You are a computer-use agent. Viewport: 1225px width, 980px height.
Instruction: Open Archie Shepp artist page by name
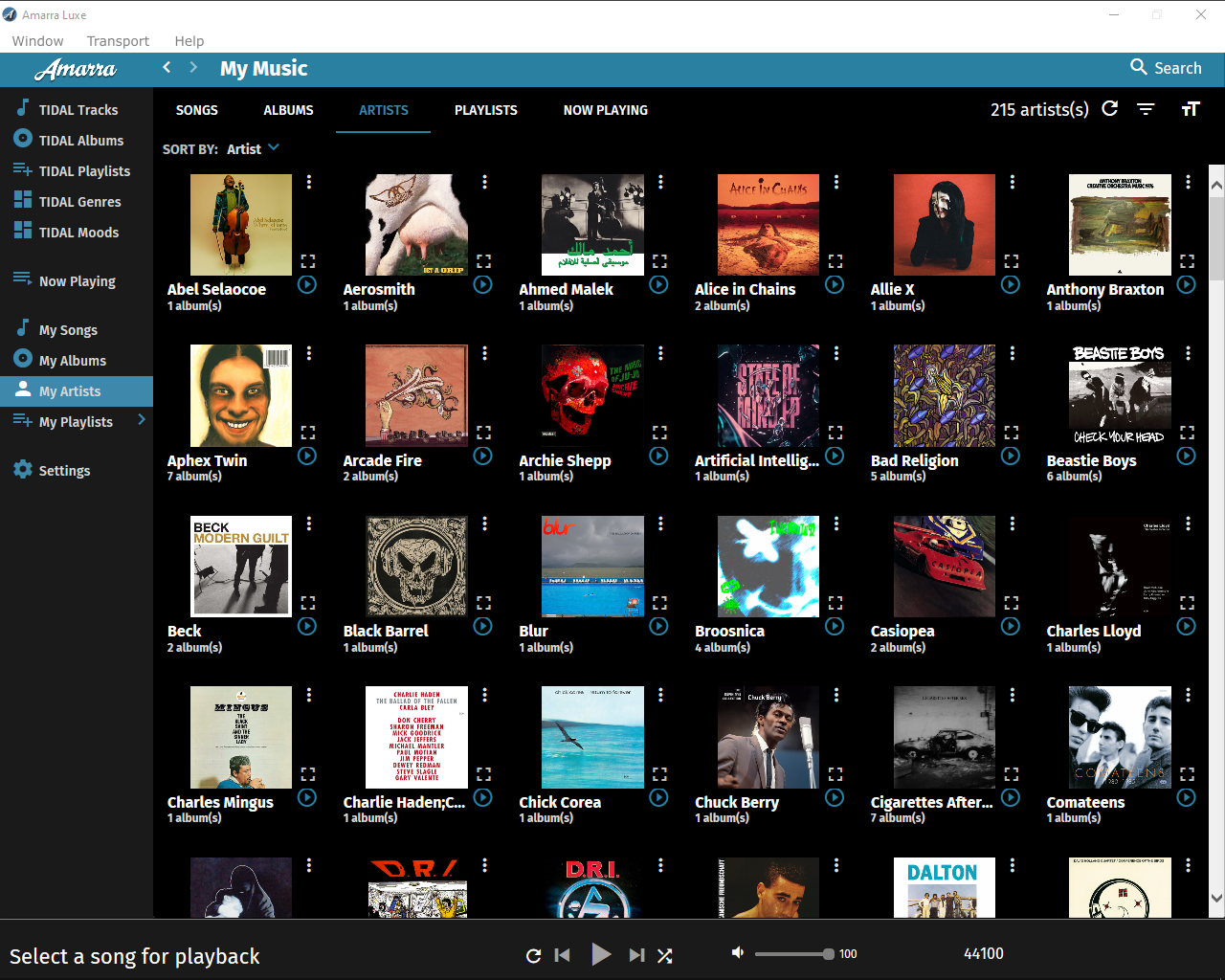[x=565, y=460]
